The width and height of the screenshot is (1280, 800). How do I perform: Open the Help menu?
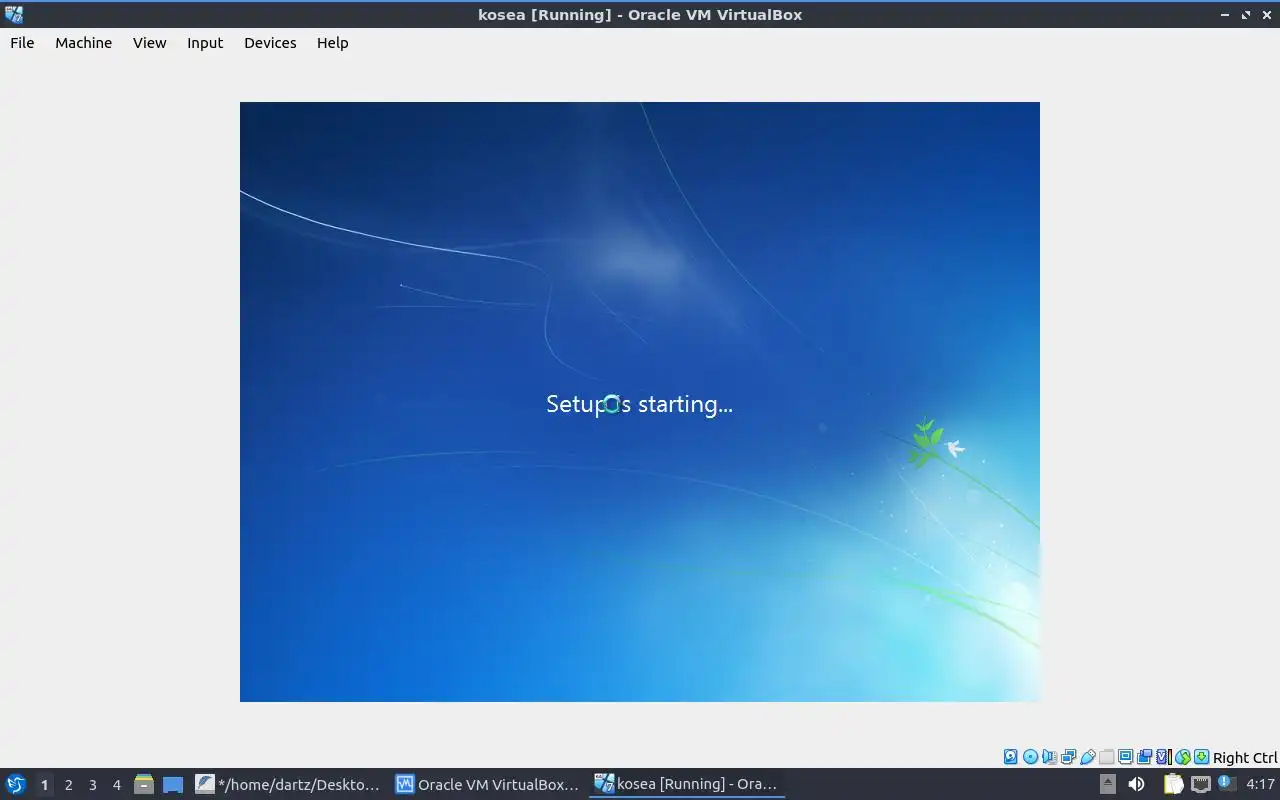332,43
